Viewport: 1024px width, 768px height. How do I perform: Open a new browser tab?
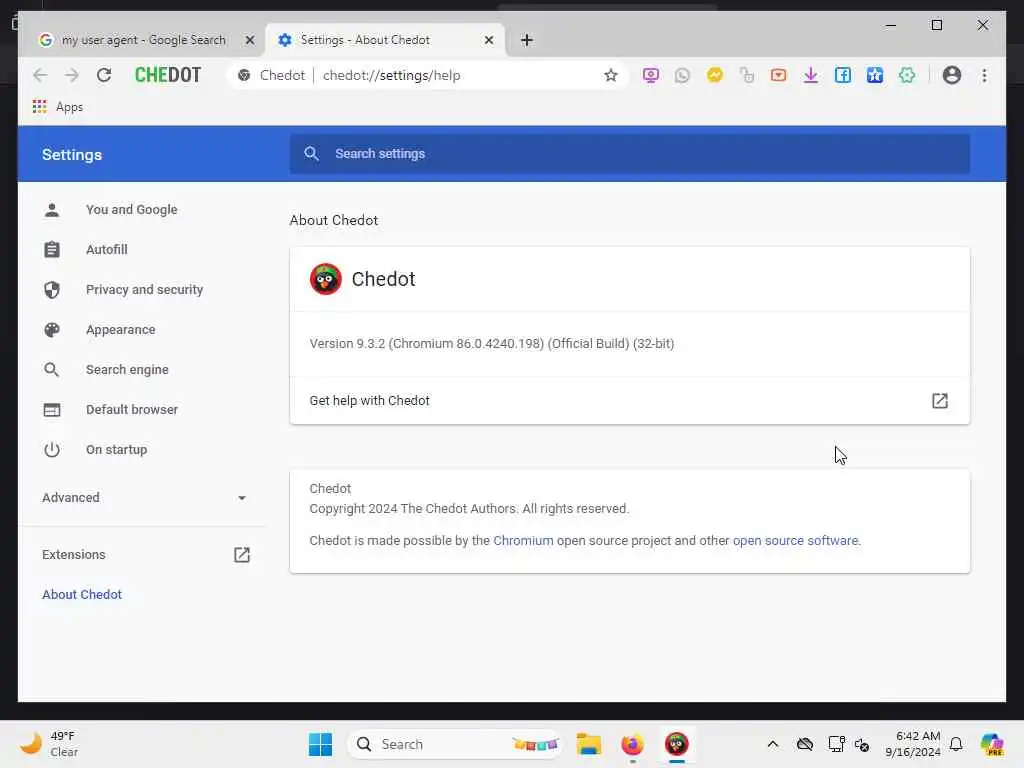pos(527,40)
